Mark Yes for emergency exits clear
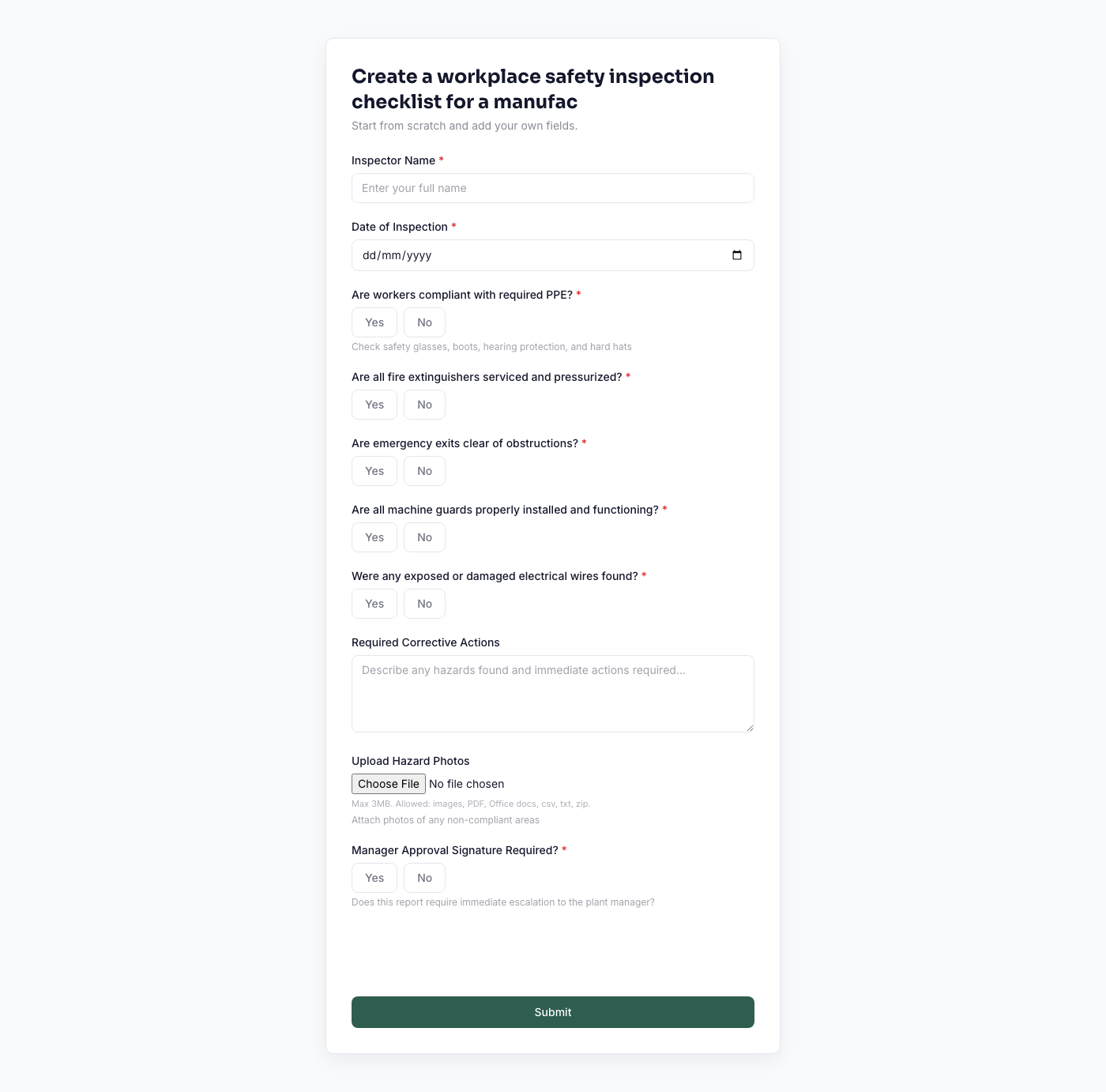 point(374,471)
